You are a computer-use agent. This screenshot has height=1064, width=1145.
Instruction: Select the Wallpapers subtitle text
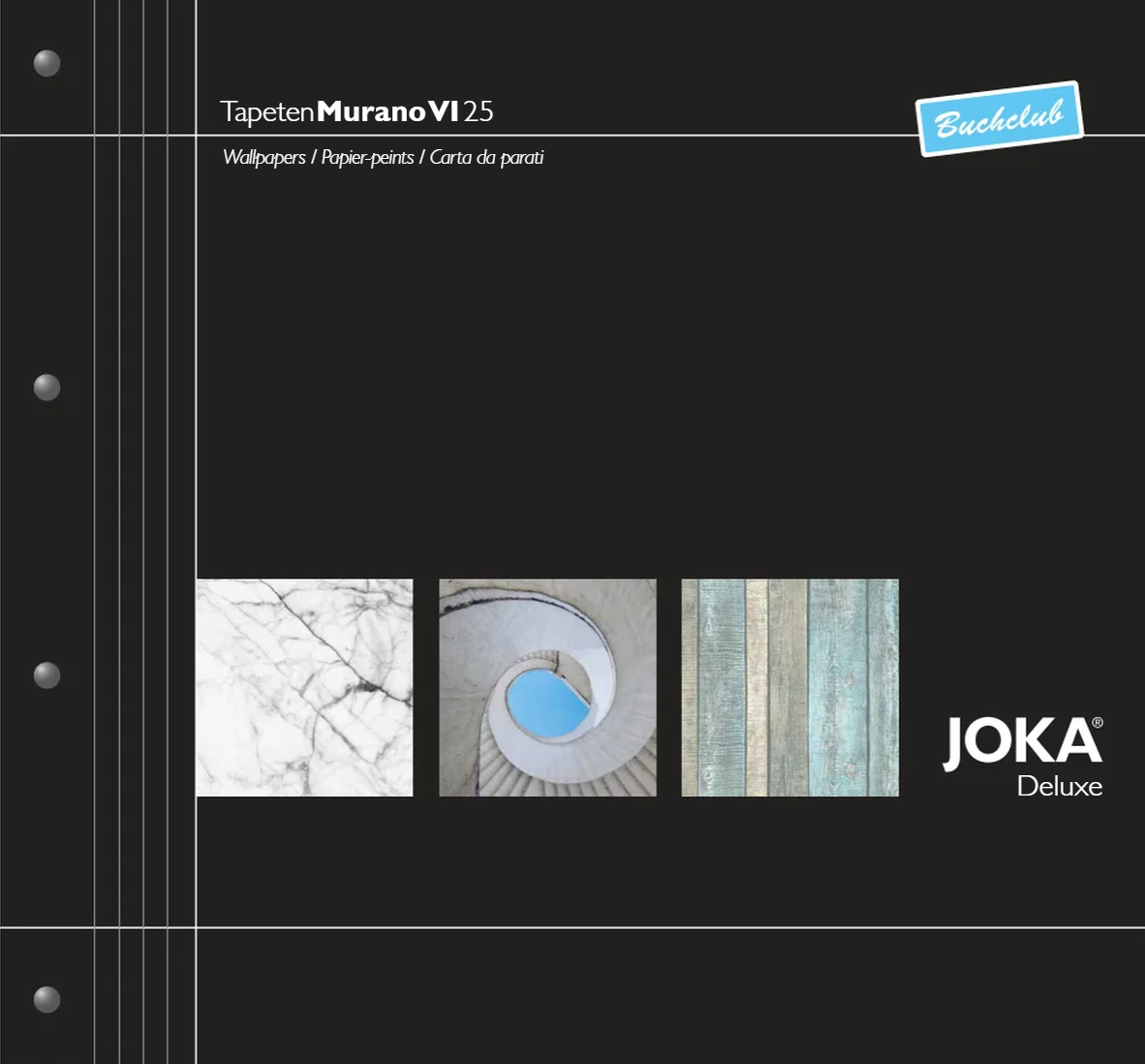263,157
